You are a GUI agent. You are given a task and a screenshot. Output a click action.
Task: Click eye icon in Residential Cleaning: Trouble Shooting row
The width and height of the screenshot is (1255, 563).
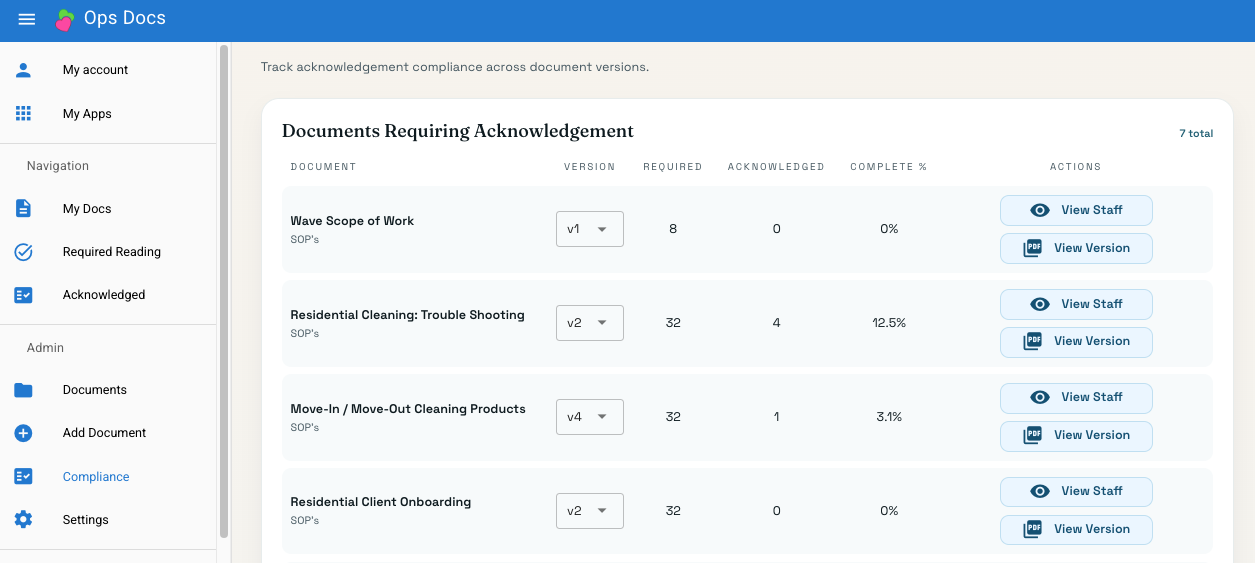[x=1040, y=304]
